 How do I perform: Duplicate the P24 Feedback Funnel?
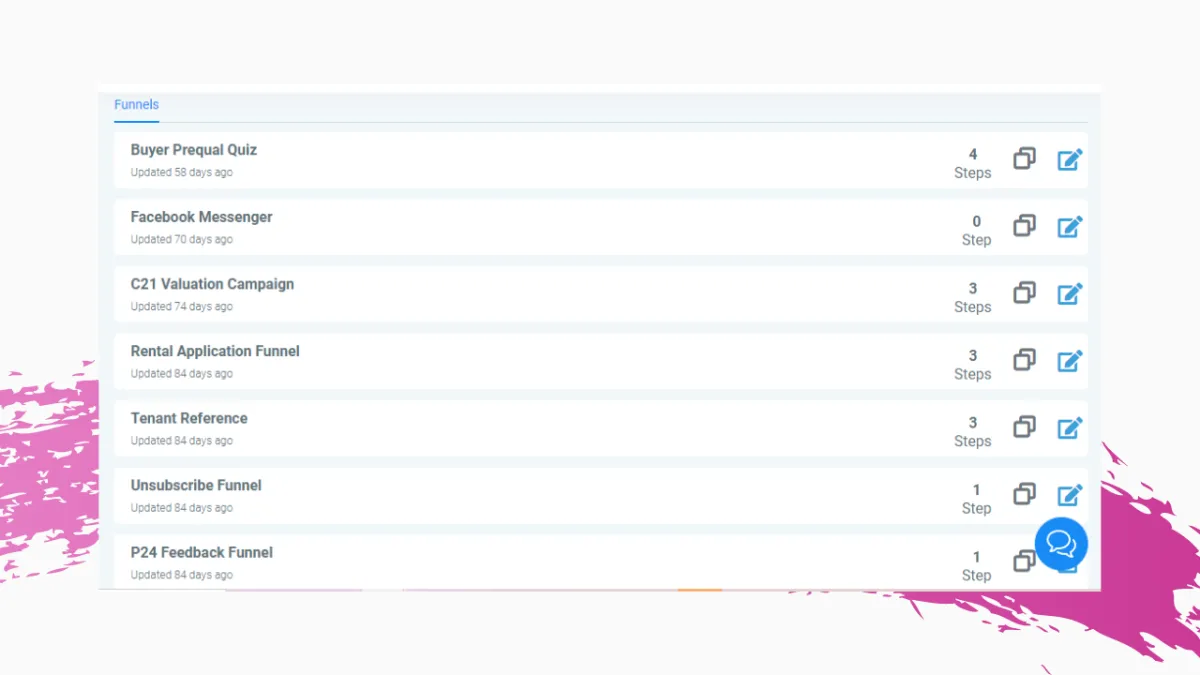point(1024,561)
